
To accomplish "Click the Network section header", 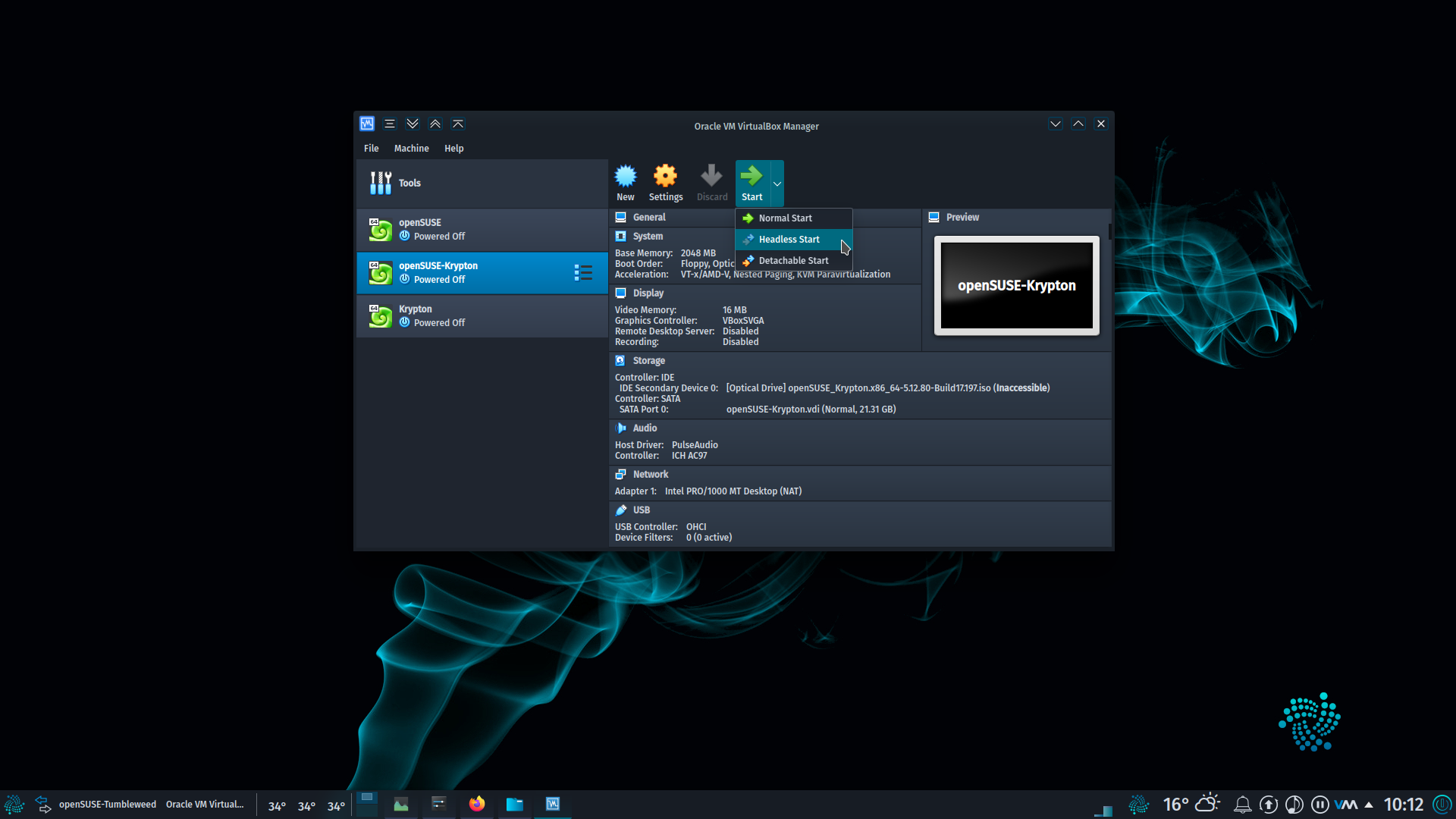I will click(651, 475).
